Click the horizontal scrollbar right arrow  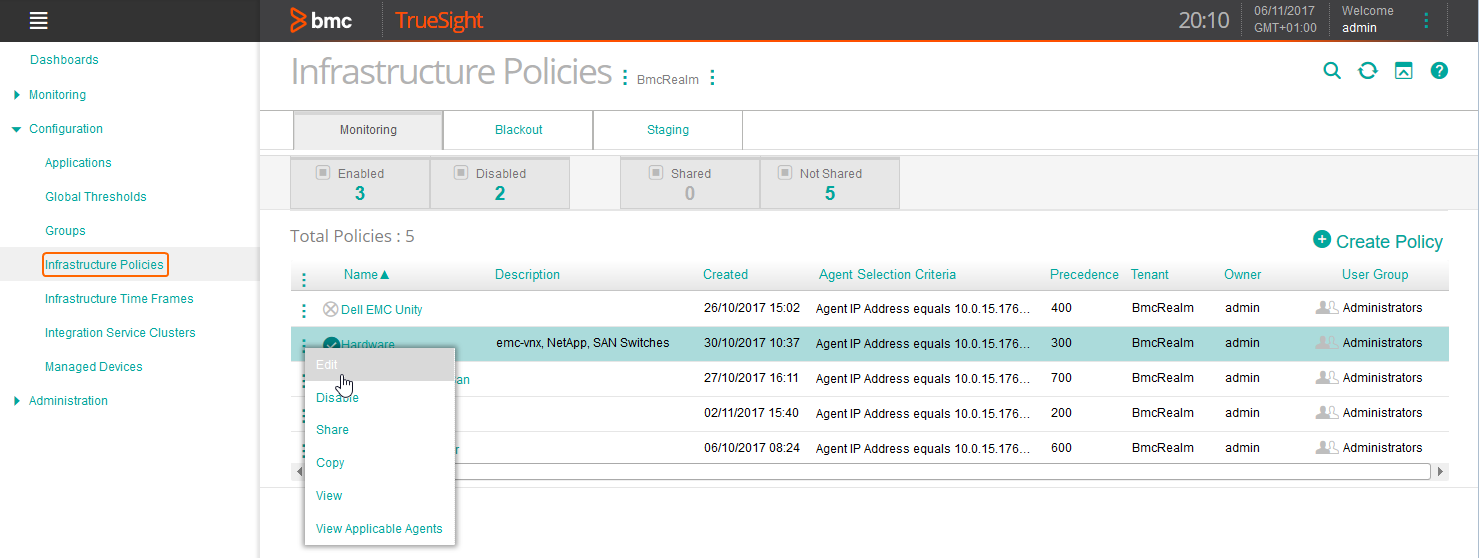pyautogui.click(x=1440, y=471)
